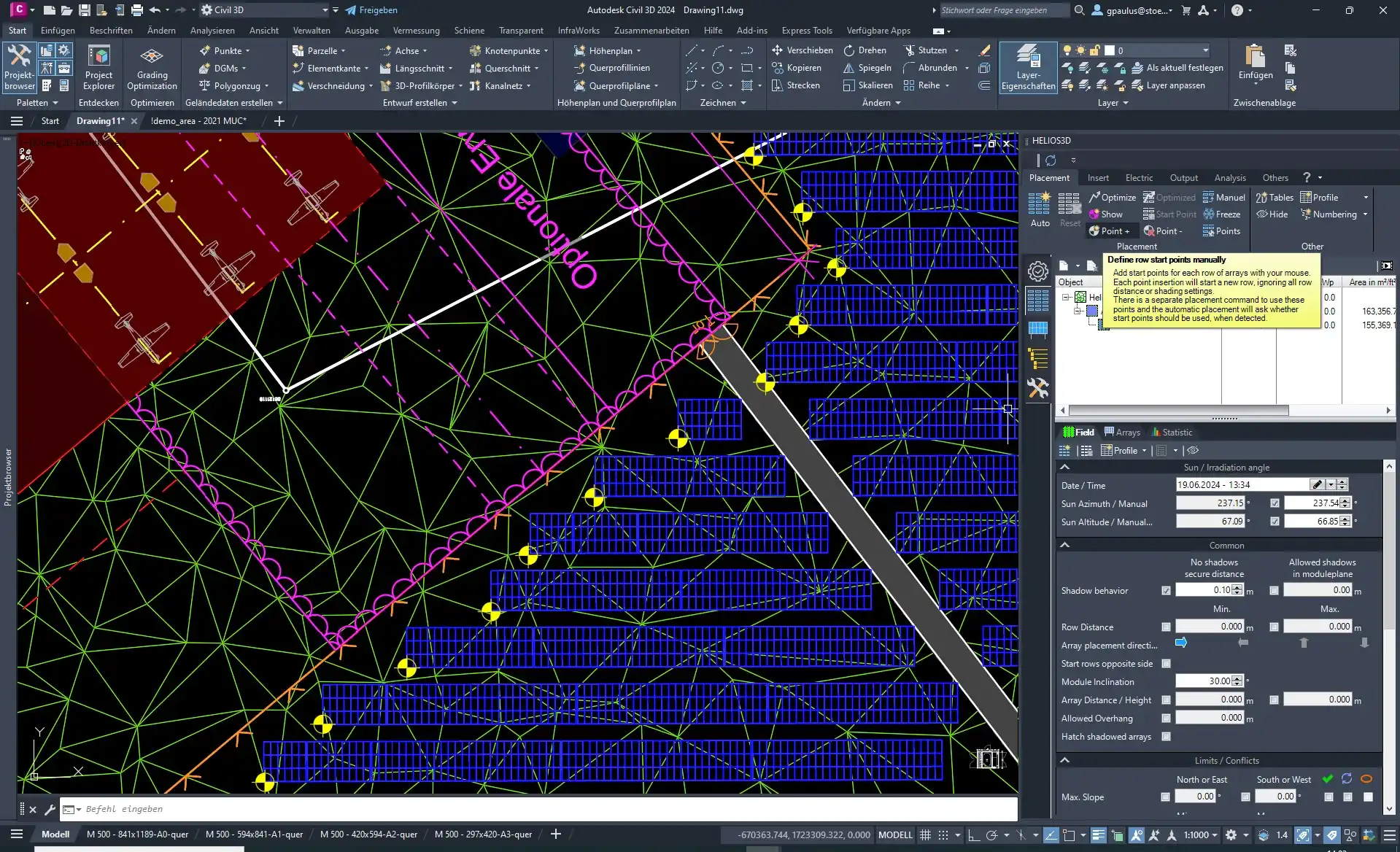This screenshot has width=1400, height=852.
Task: Collapse the Sun / Irradiation angle section
Action: (1064, 467)
